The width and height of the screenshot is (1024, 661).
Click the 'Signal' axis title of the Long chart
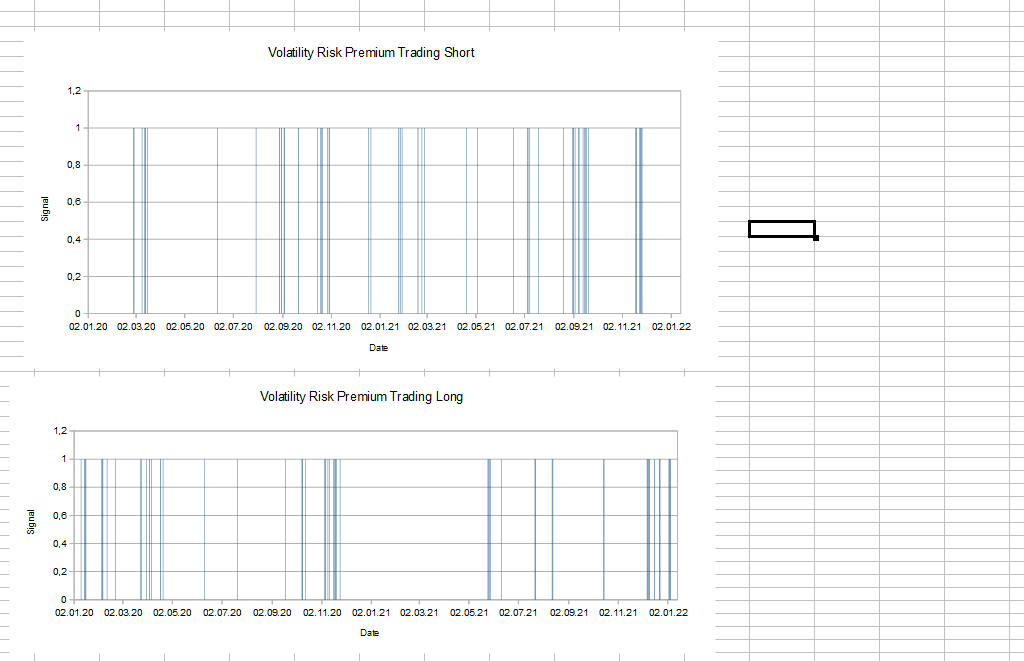[x=31, y=521]
